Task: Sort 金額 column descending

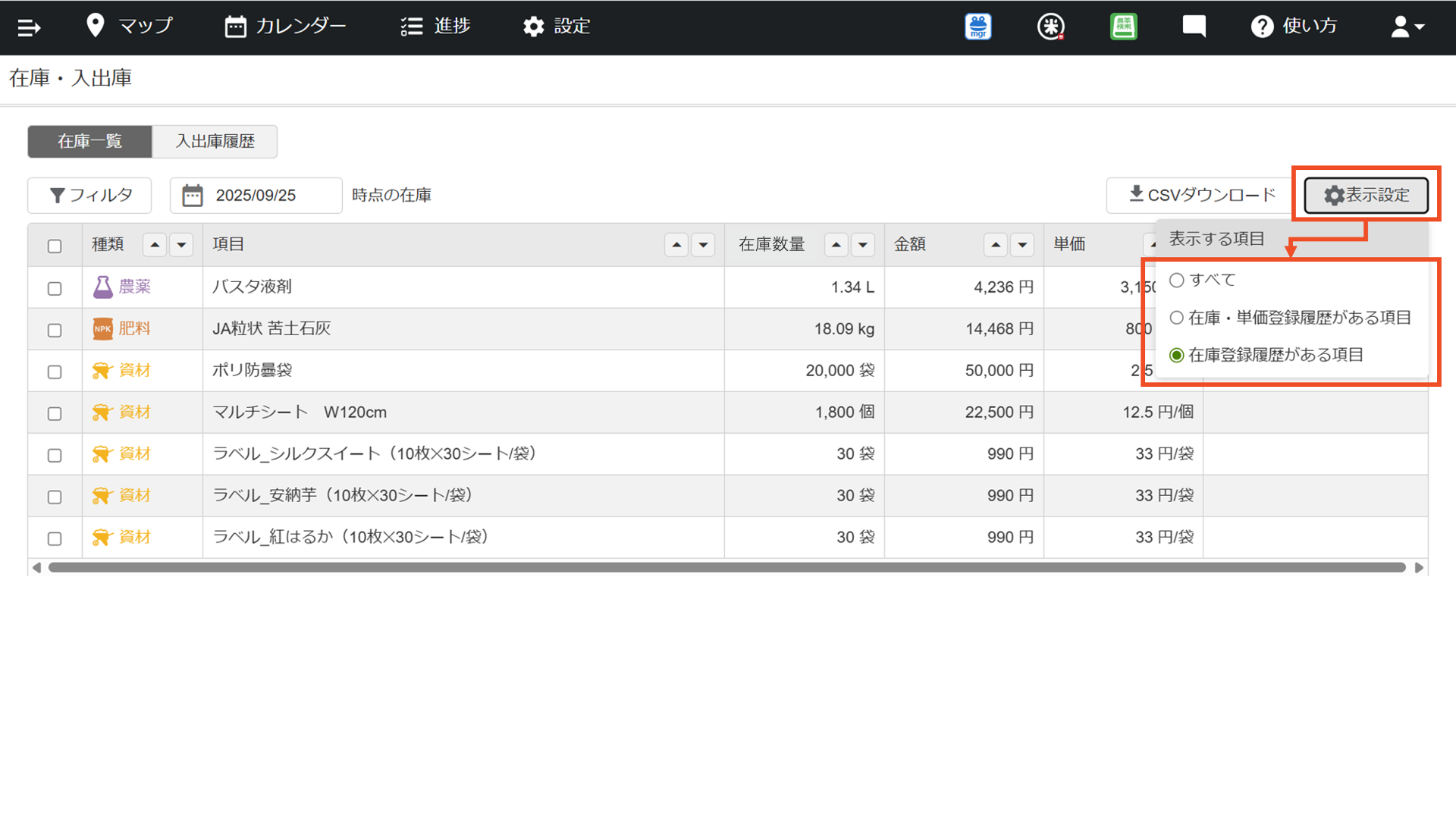Action: [1022, 245]
